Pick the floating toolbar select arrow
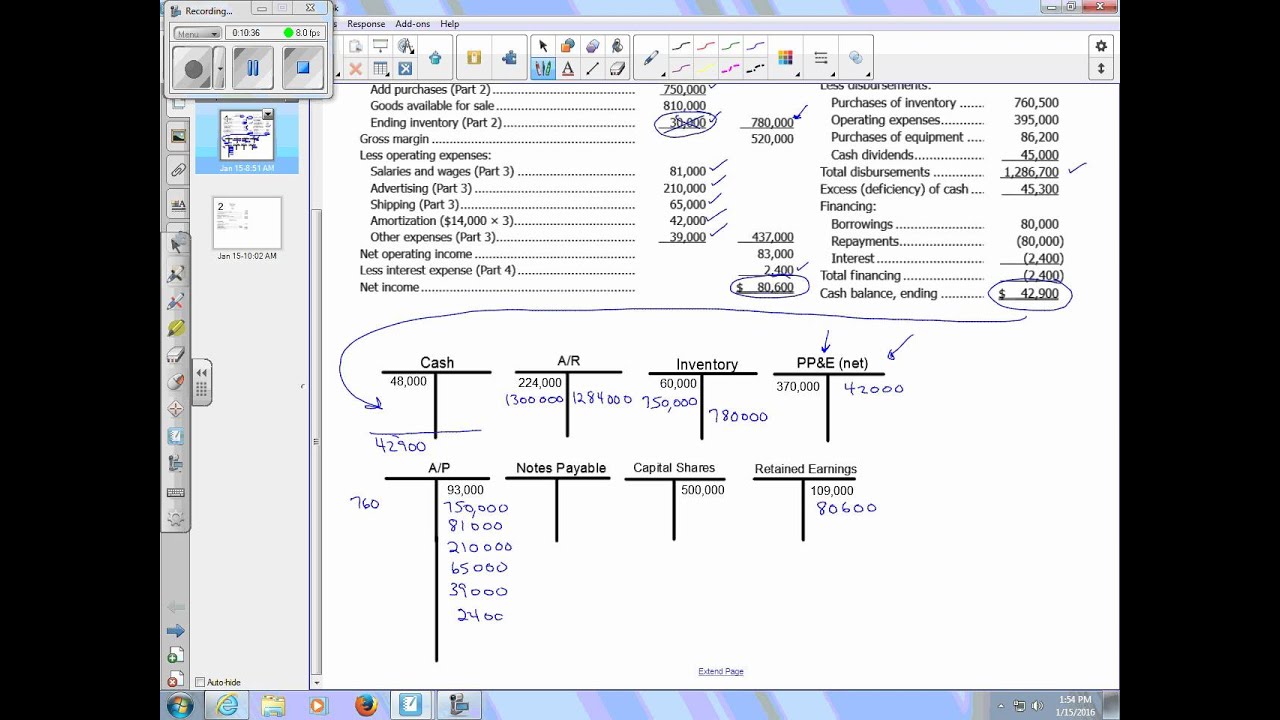The width and height of the screenshot is (1280, 720). [x=176, y=245]
